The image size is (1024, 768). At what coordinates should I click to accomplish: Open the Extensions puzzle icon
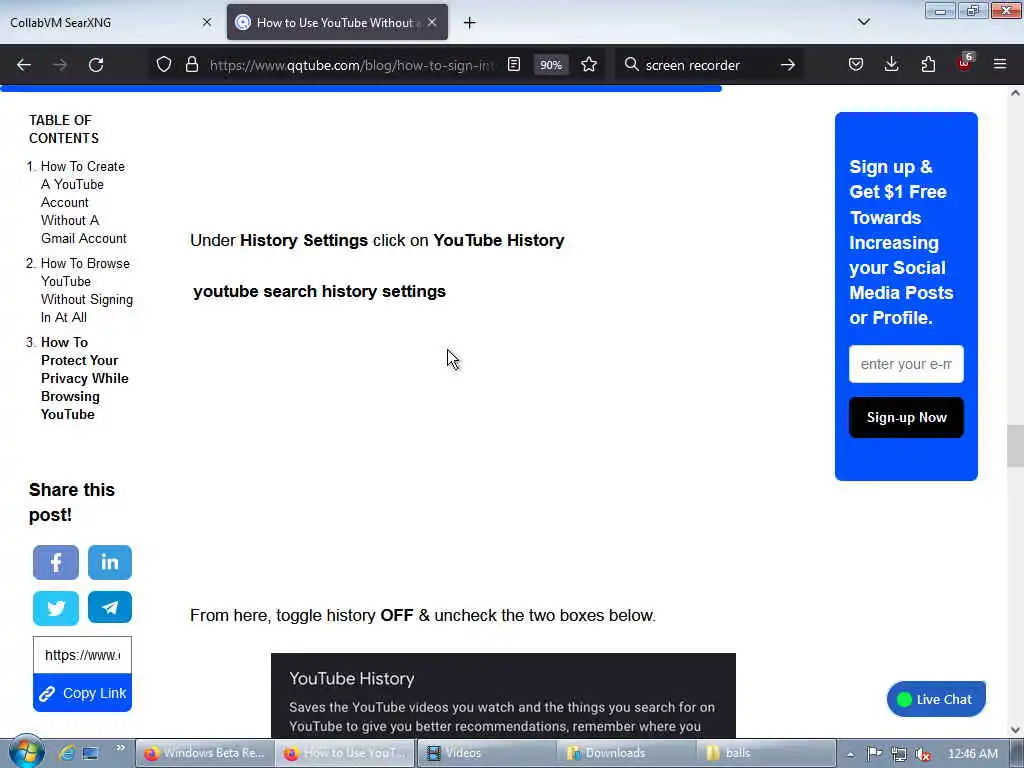click(x=928, y=65)
